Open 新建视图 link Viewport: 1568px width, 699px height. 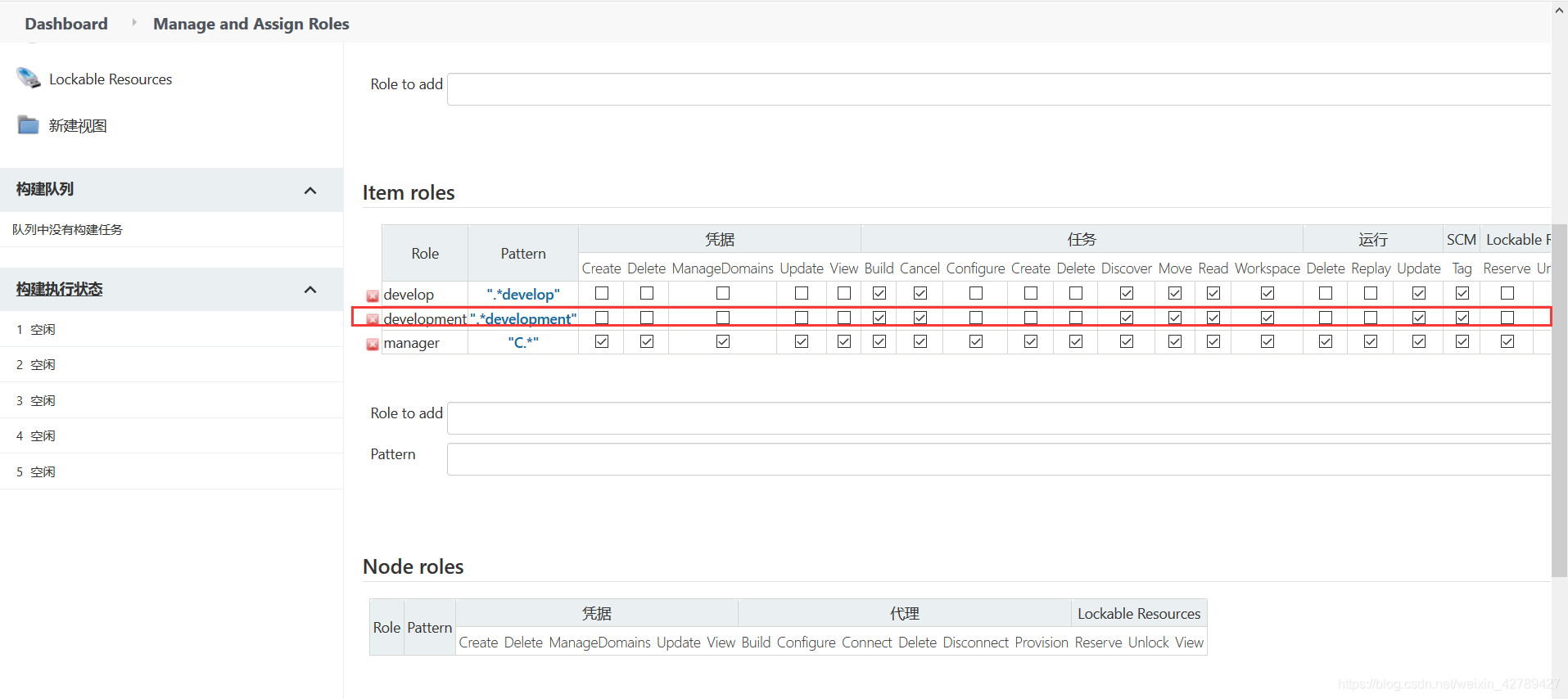(78, 126)
